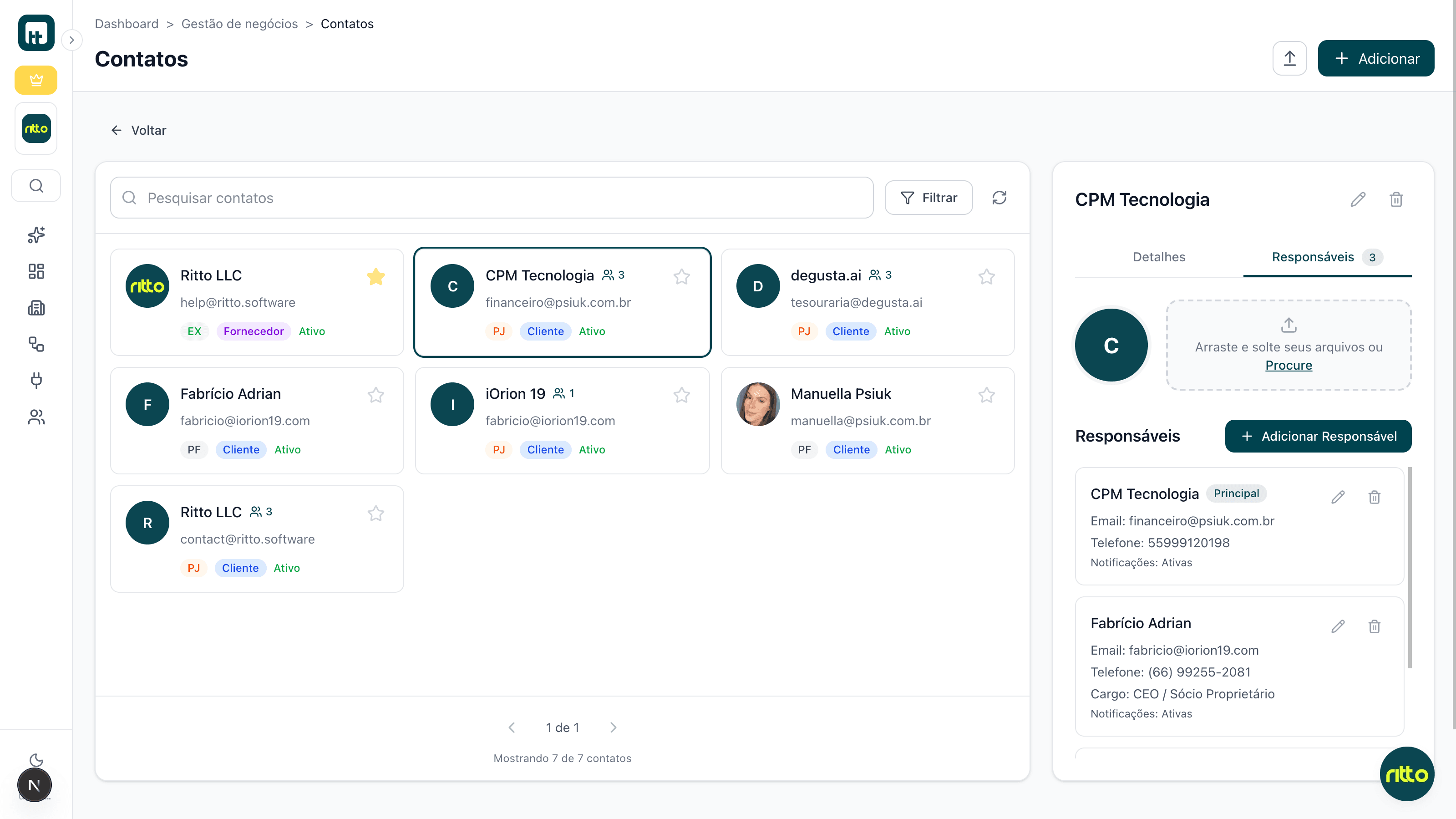
Task: Open the sidebar search icon
Action: pos(36,186)
